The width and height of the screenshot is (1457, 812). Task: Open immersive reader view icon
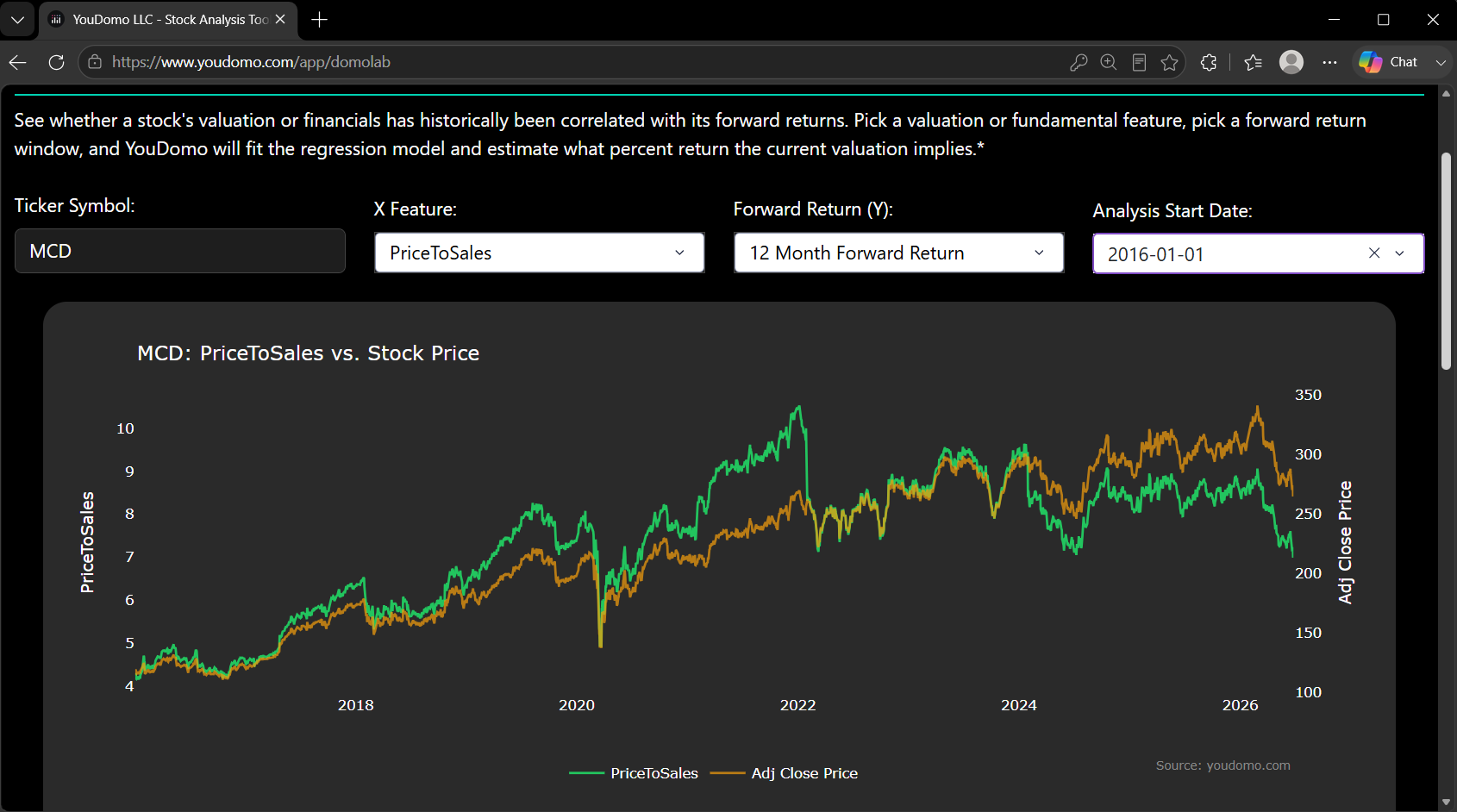[1139, 62]
